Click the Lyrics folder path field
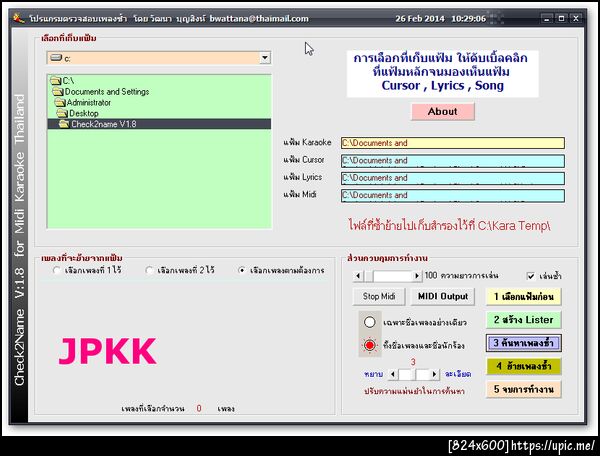This screenshot has width=600, height=456. coord(453,178)
